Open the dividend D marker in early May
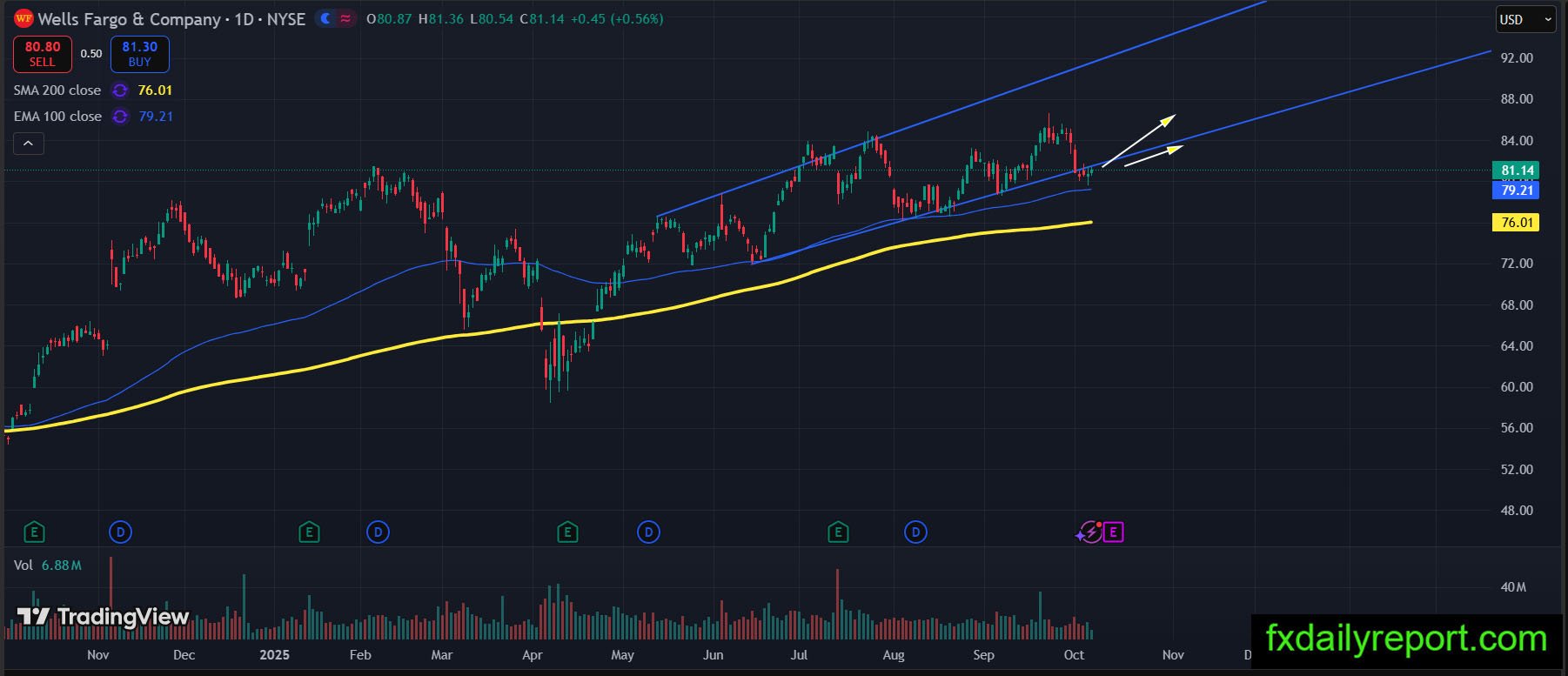1568x676 pixels. coord(648,532)
